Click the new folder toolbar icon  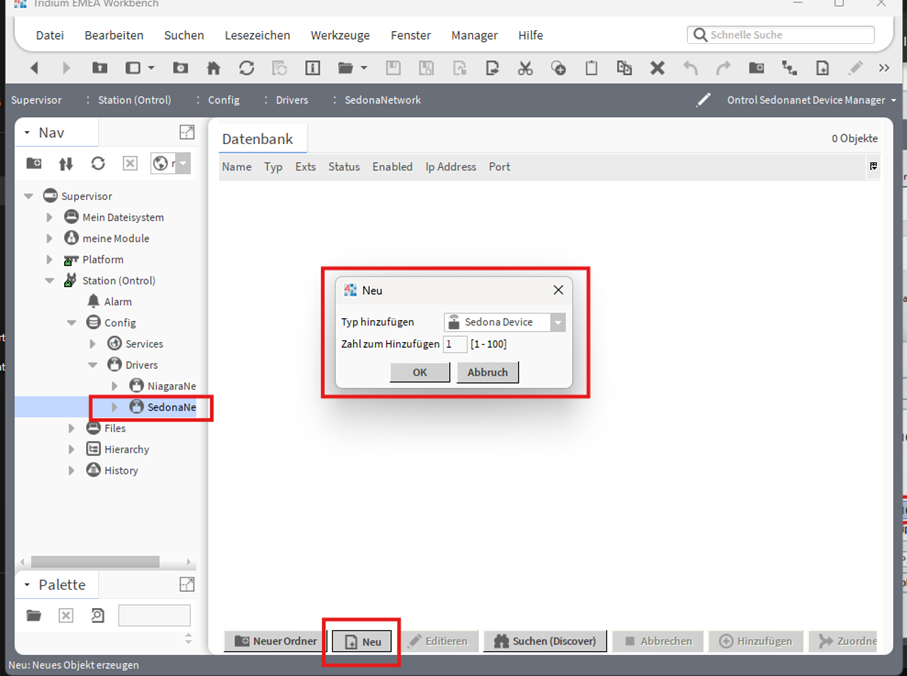(756, 68)
